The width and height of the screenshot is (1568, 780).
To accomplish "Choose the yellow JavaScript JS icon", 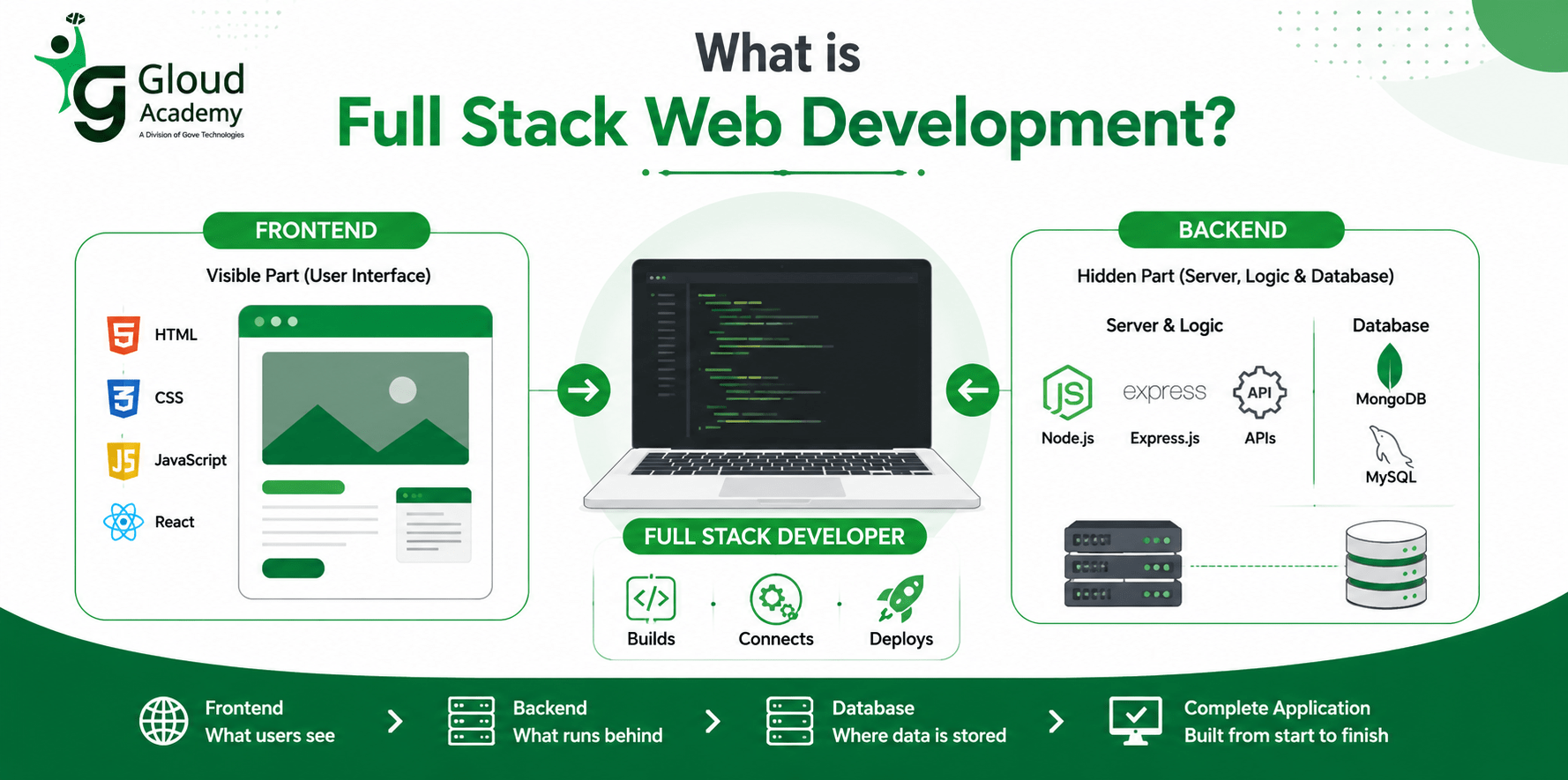I will 123,460.
